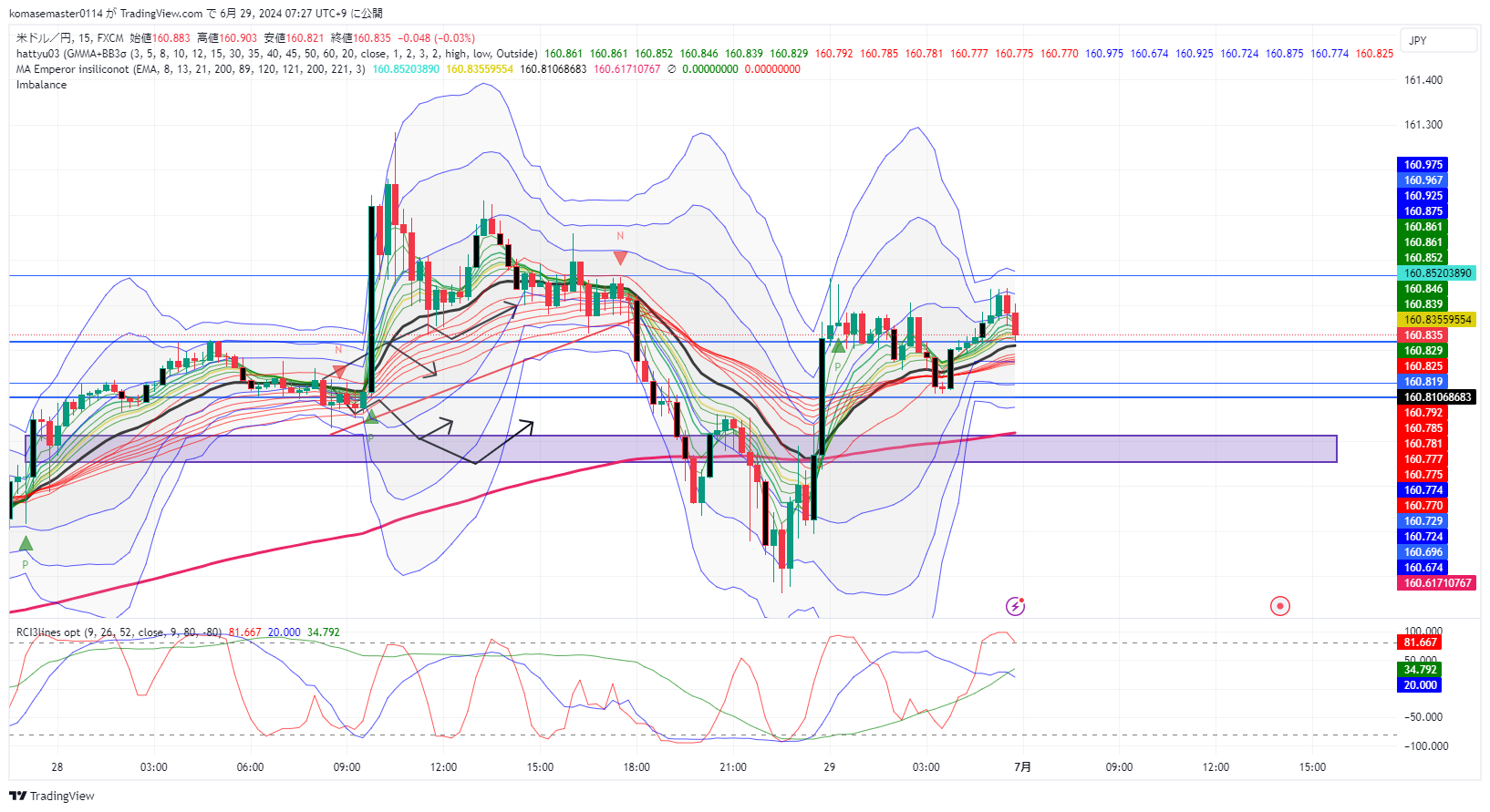Select the hattyu03 GMMA+BB3σ indicator legend
Image resolution: width=1490 pixels, height=812 pixels.
(x=276, y=54)
